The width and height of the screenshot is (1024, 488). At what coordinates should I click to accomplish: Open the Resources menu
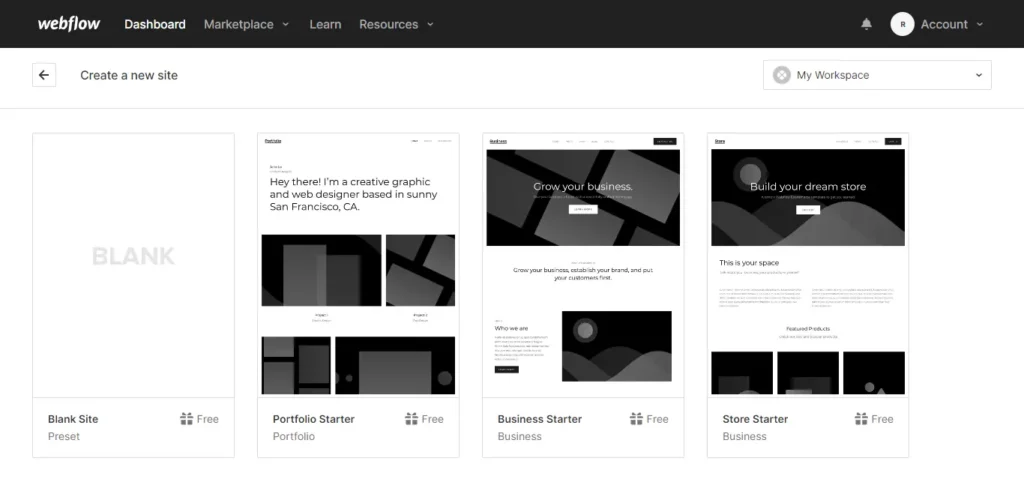(389, 24)
